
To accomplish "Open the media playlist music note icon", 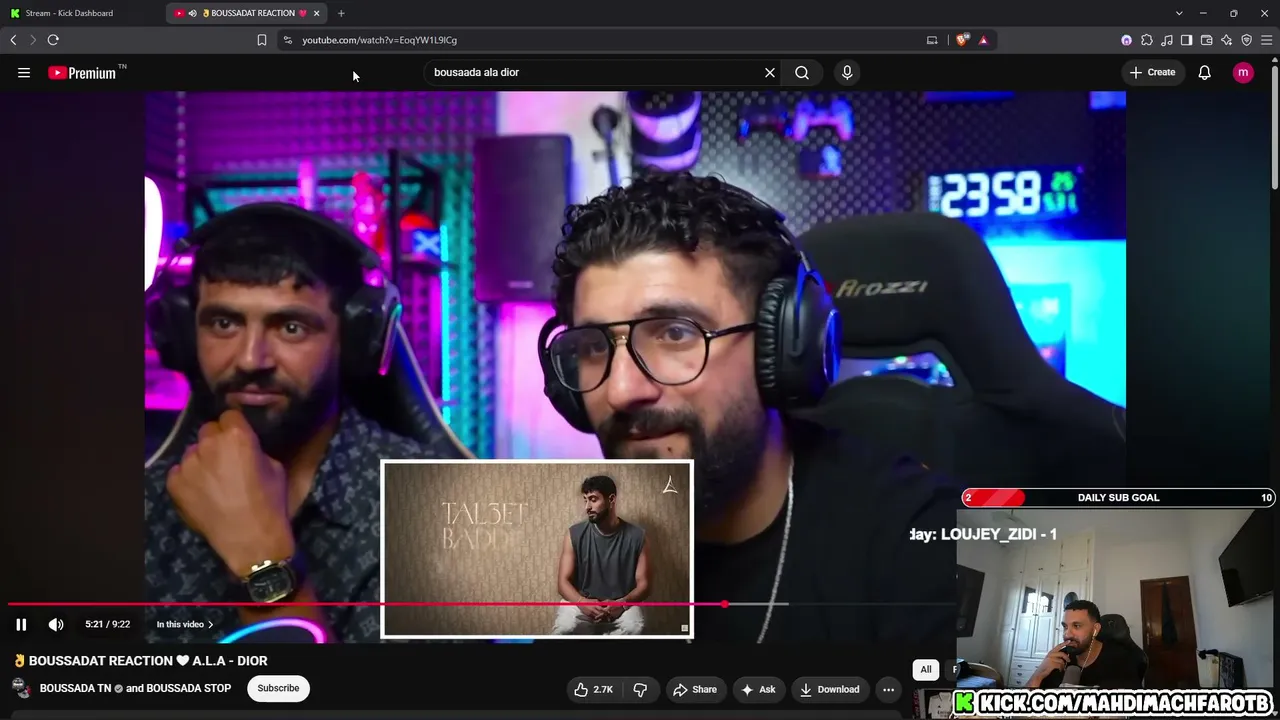I will coord(1167,40).
